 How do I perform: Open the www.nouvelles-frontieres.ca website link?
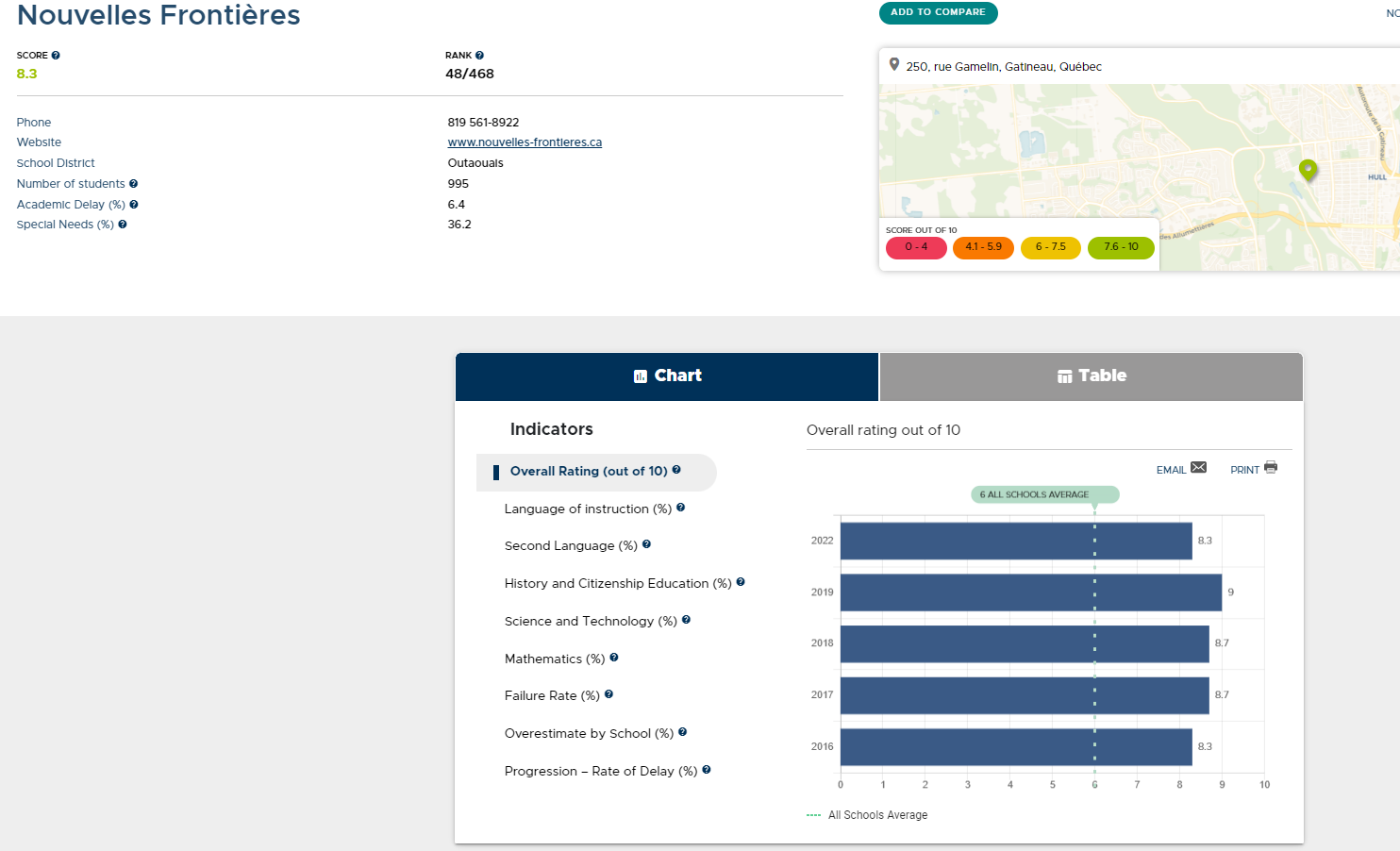coord(525,142)
